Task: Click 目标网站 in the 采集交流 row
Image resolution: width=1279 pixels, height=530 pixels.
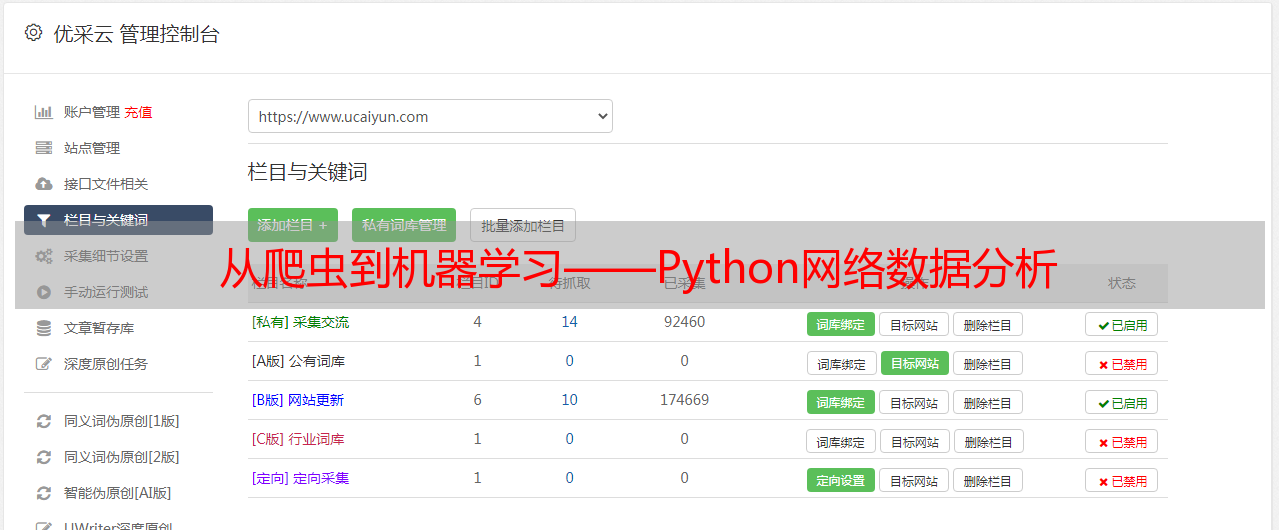Action: pyautogui.click(x=914, y=324)
